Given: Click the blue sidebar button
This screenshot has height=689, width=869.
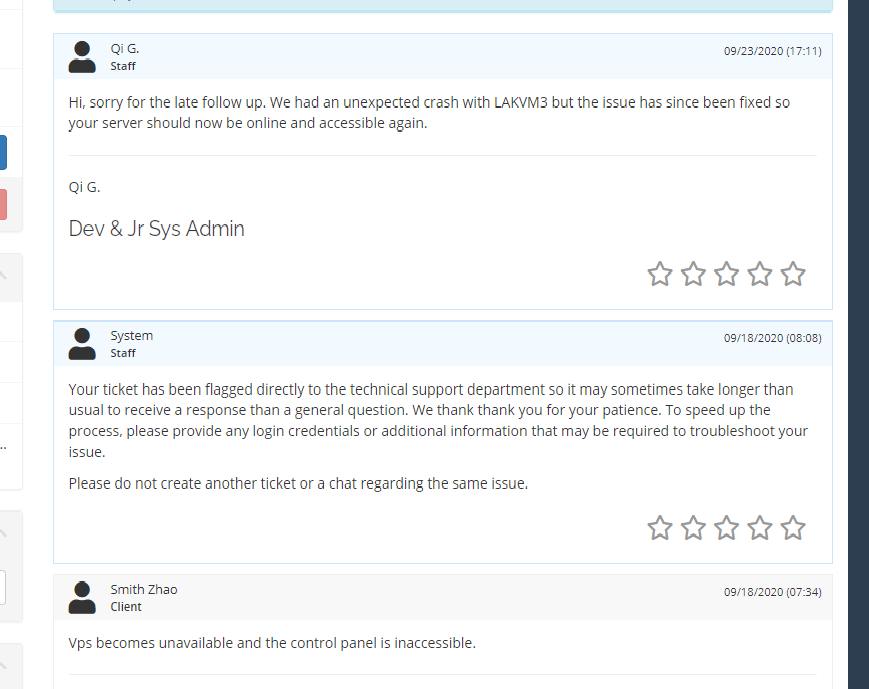Looking at the screenshot, I should point(3,152).
